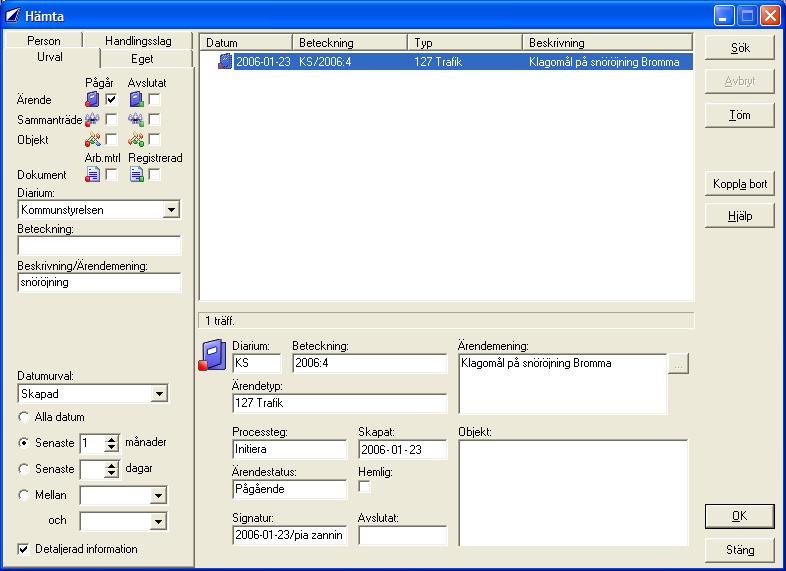Screen dimensions: 786x571
Task: Sort results by the Beskrivning column header
Action: (608, 43)
